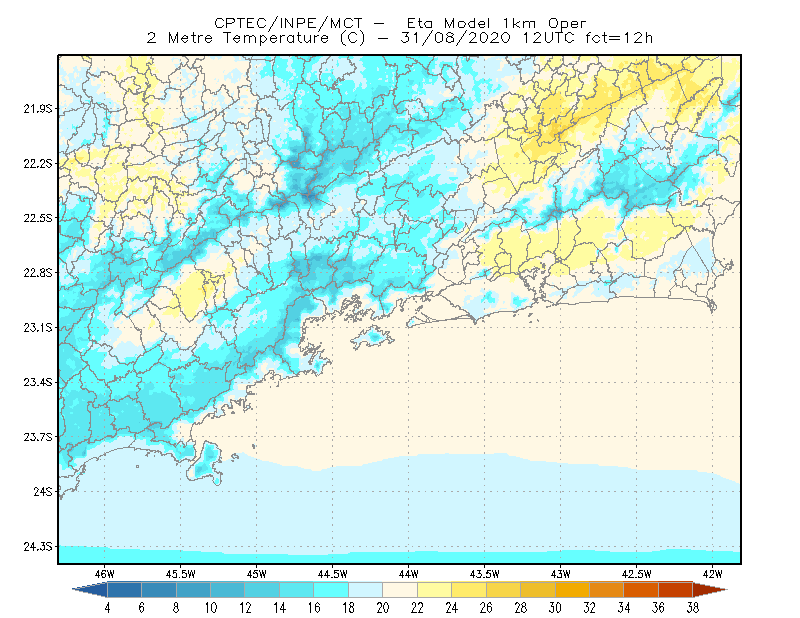Click the 24.3S latitude label
Image resolution: width=800 pixels, height=618 pixels.
point(38,547)
